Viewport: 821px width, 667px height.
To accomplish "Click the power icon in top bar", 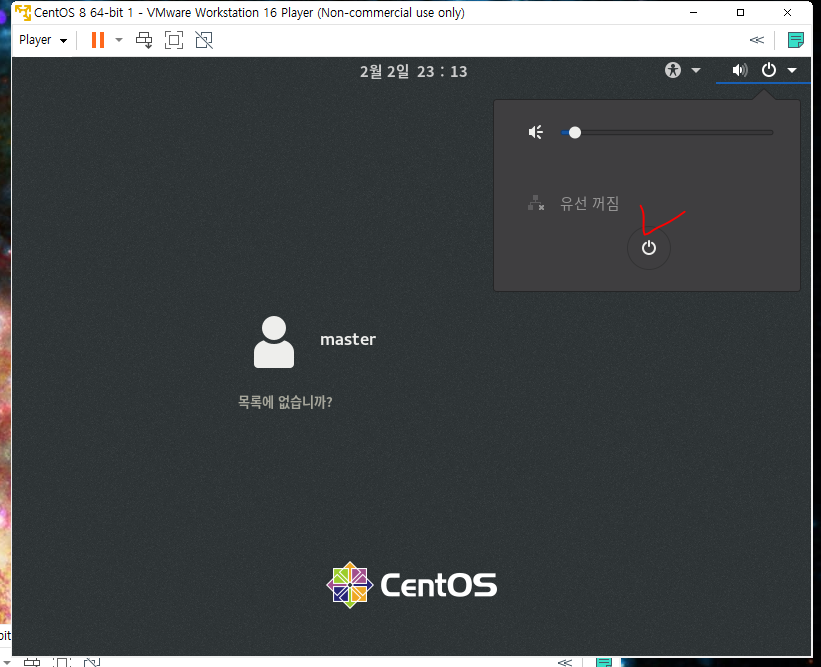I will (769, 70).
